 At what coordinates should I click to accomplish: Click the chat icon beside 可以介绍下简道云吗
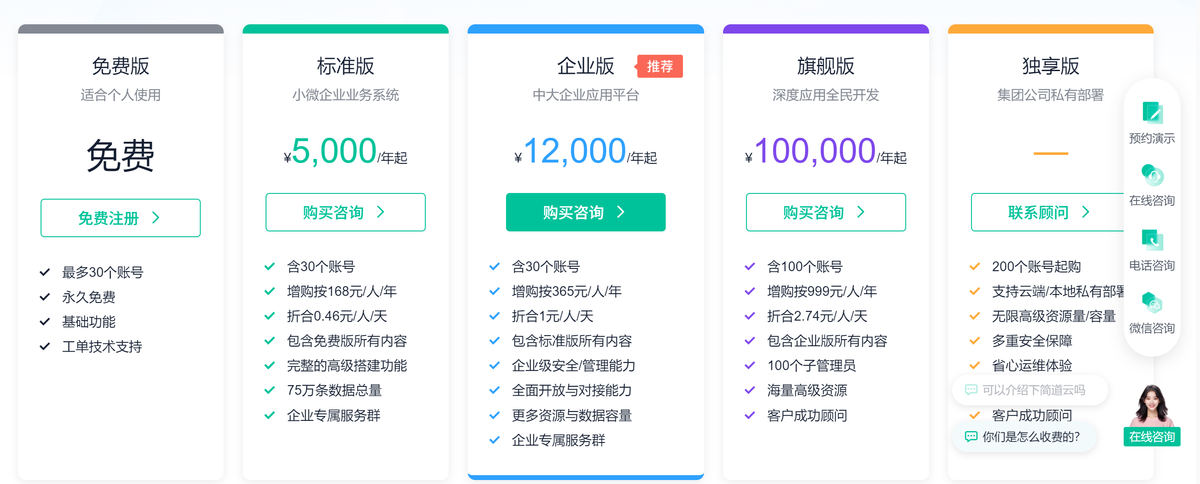coord(971,390)
